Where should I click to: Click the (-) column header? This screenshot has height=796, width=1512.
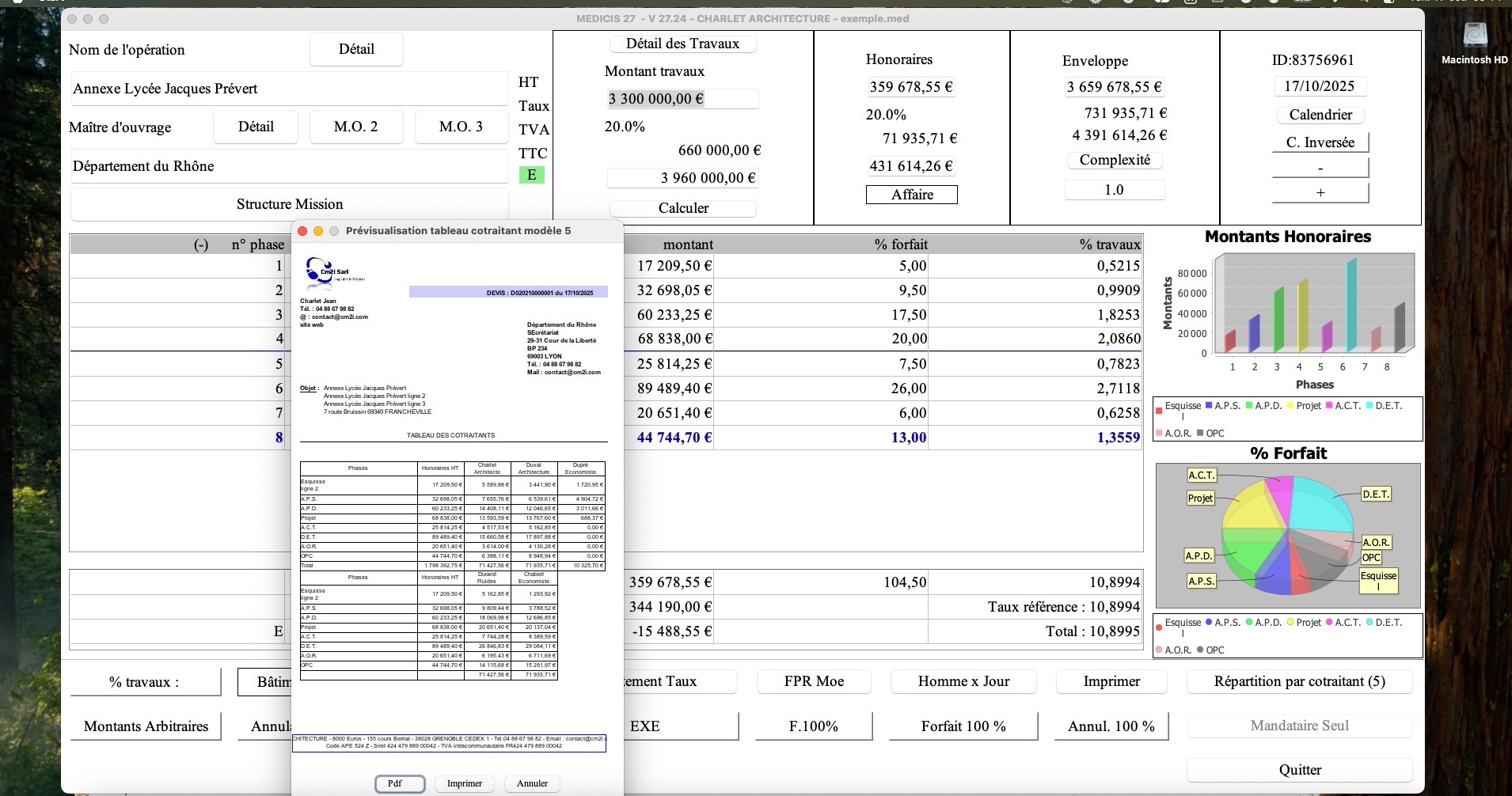tap(201, 244)
